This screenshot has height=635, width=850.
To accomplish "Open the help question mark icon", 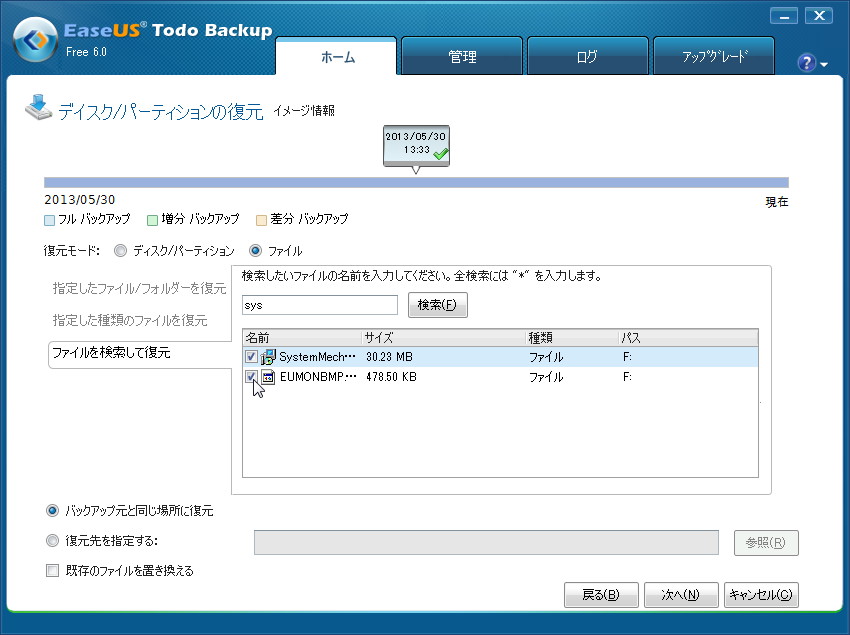I will pyautogui.click(x=806, y=63).
